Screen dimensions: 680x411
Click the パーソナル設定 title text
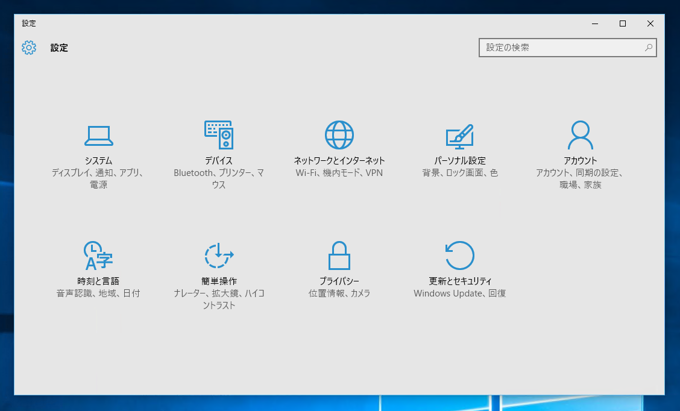pyautogui.click(x=460, y=160)
